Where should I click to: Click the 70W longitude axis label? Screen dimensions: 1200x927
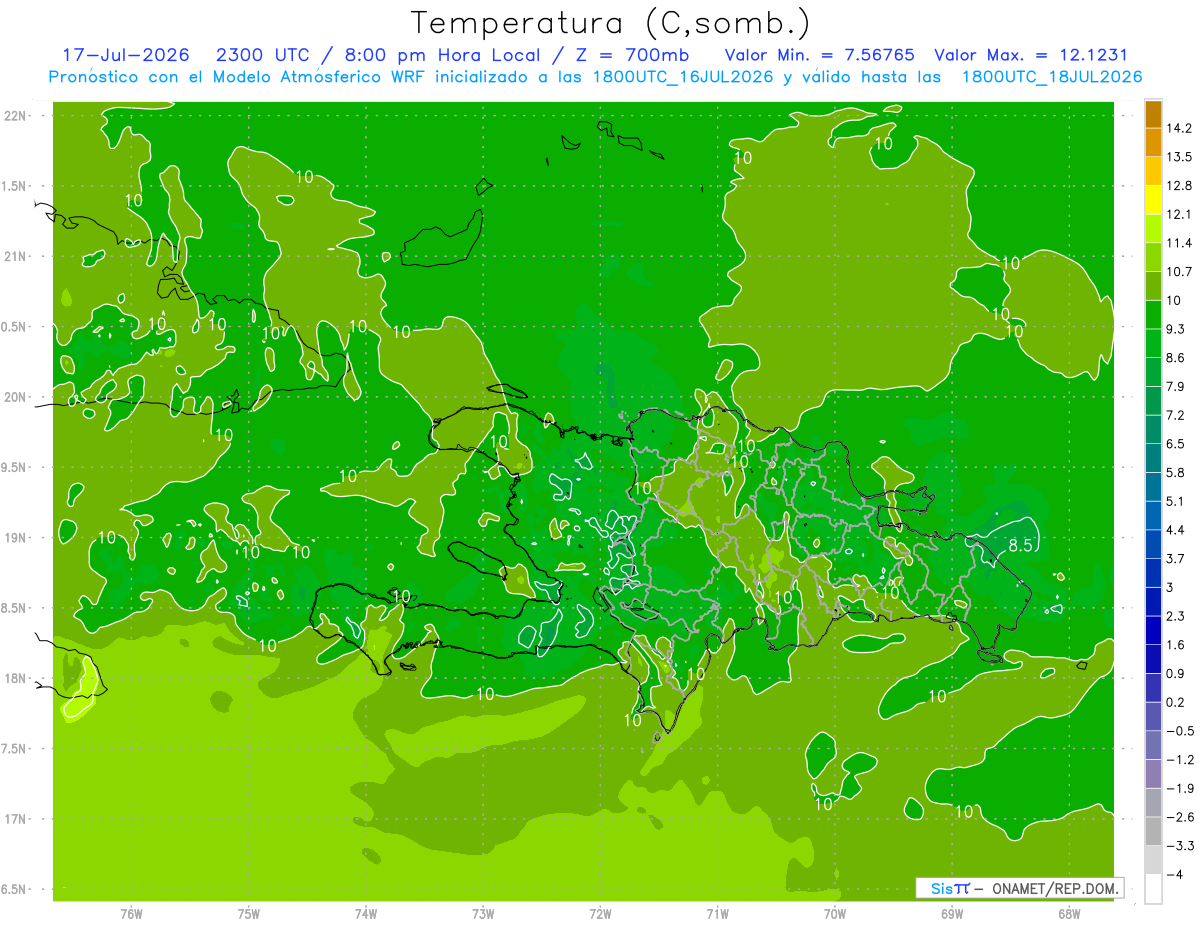[835, 913]
